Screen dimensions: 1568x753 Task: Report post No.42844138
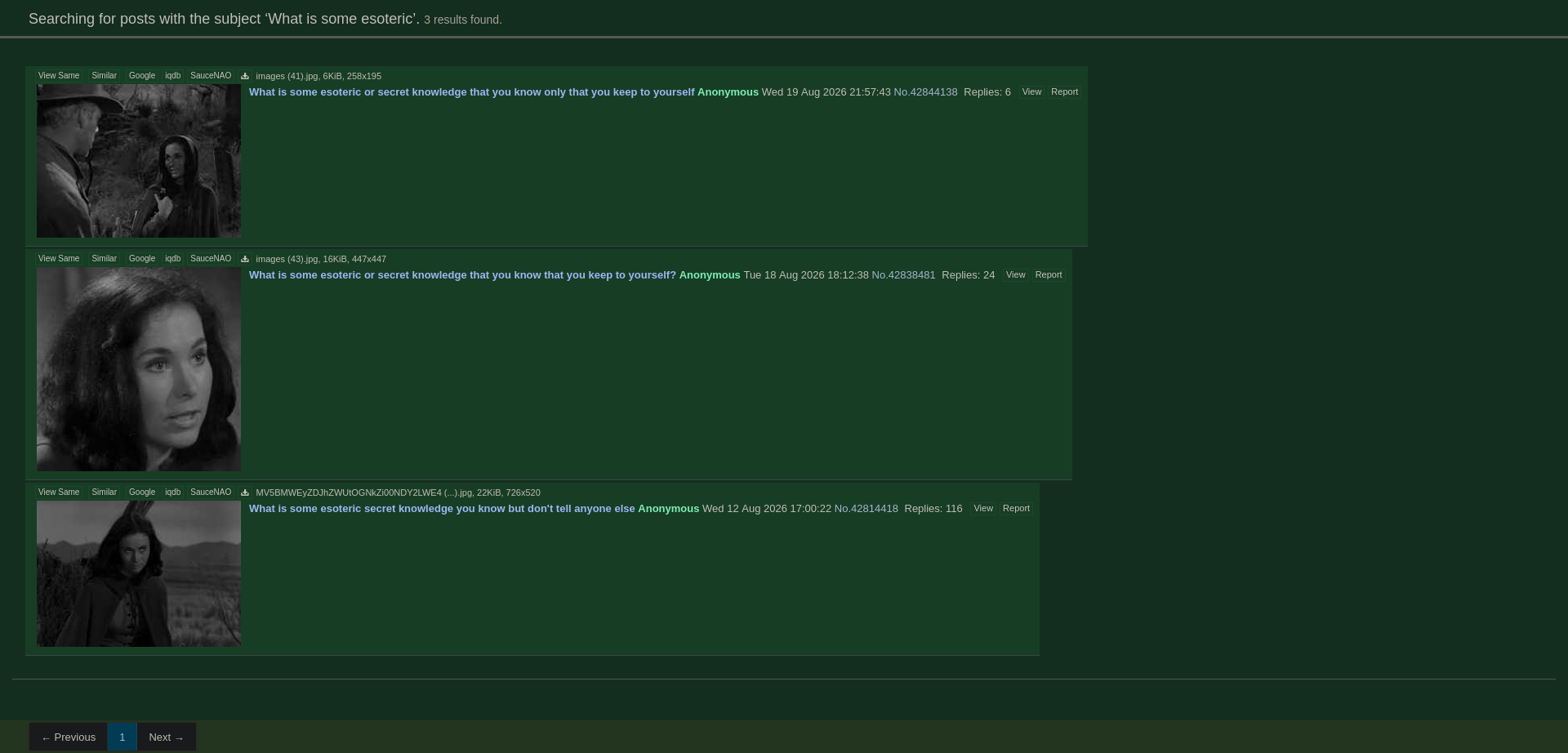click(x=1064, y=92)
